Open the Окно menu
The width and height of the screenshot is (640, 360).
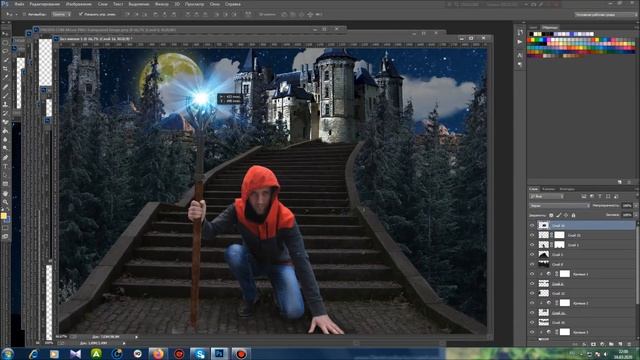pyautogui.click(x=214, y=4)
